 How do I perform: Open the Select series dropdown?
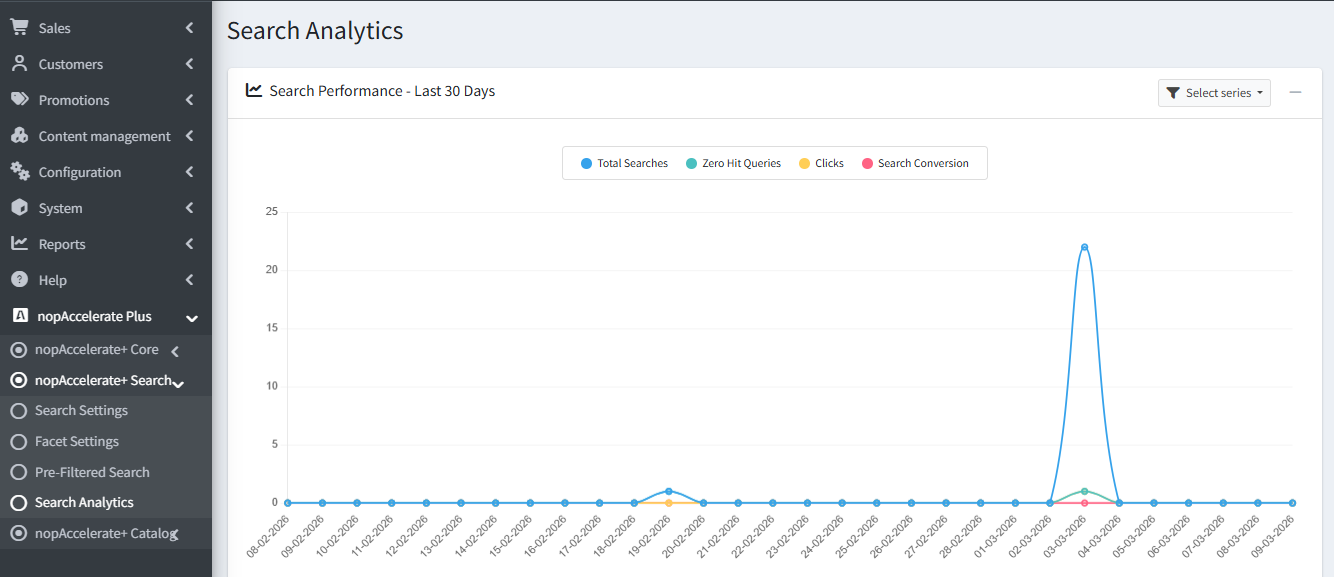pos(1214,93)
